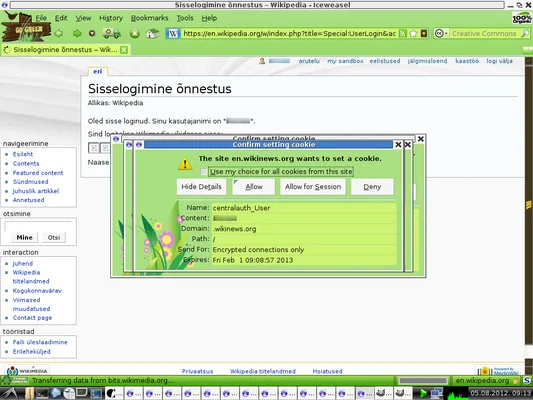Viewport: 533px width, 400px height.
Task: Open Hoiatused footer link
Action: [327, 371]
